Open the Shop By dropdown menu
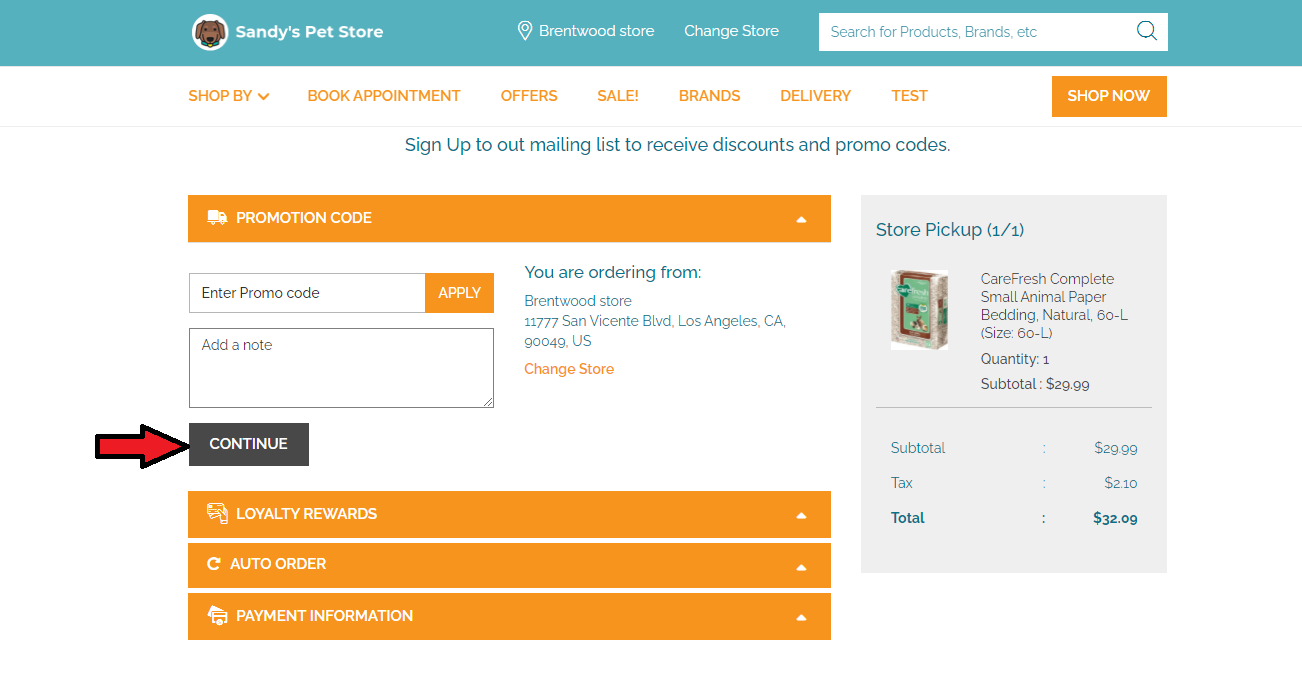Screen dimensions: 1302x689 228,96
